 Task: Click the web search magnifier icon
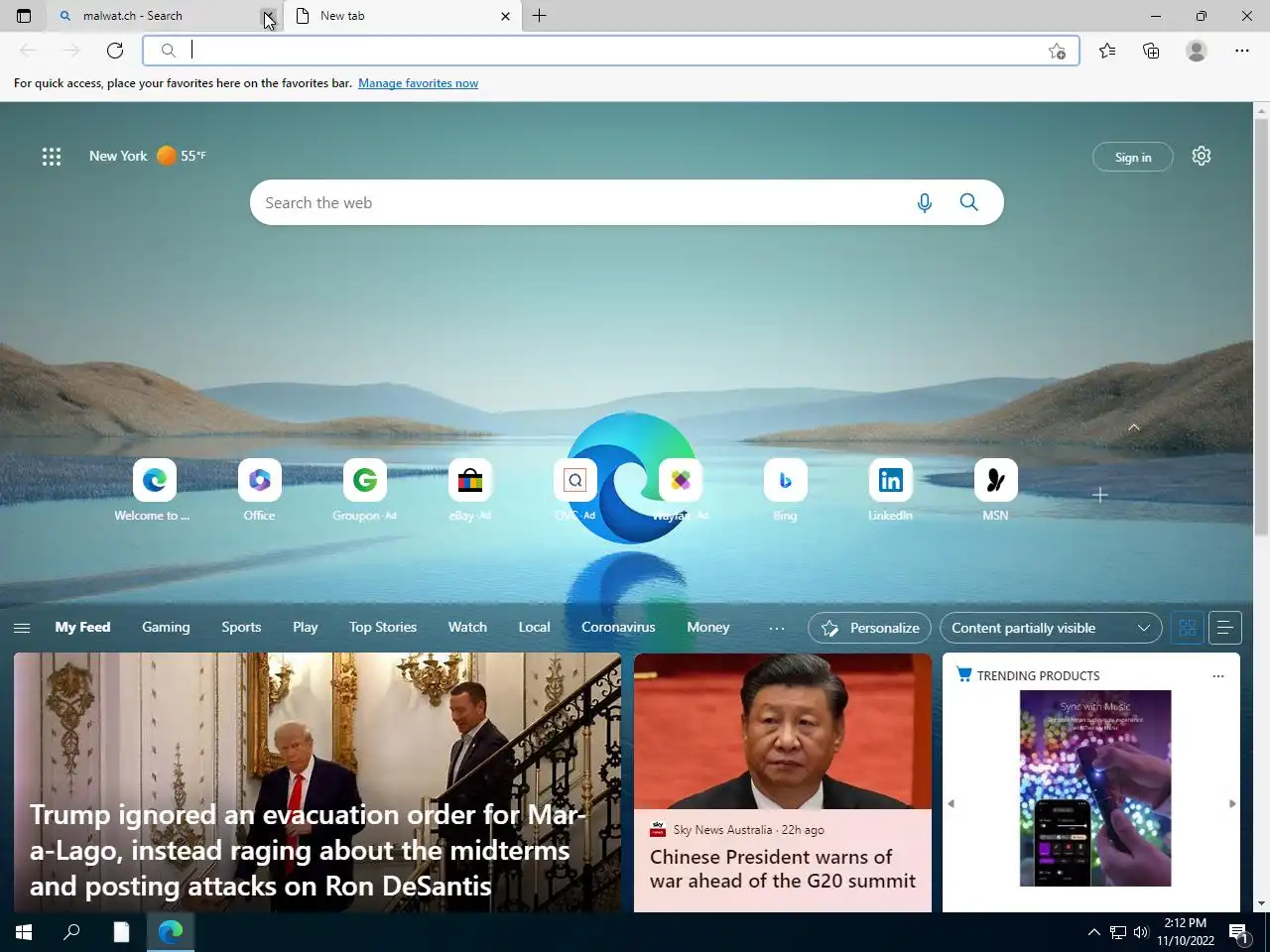[x=969, y=202]
